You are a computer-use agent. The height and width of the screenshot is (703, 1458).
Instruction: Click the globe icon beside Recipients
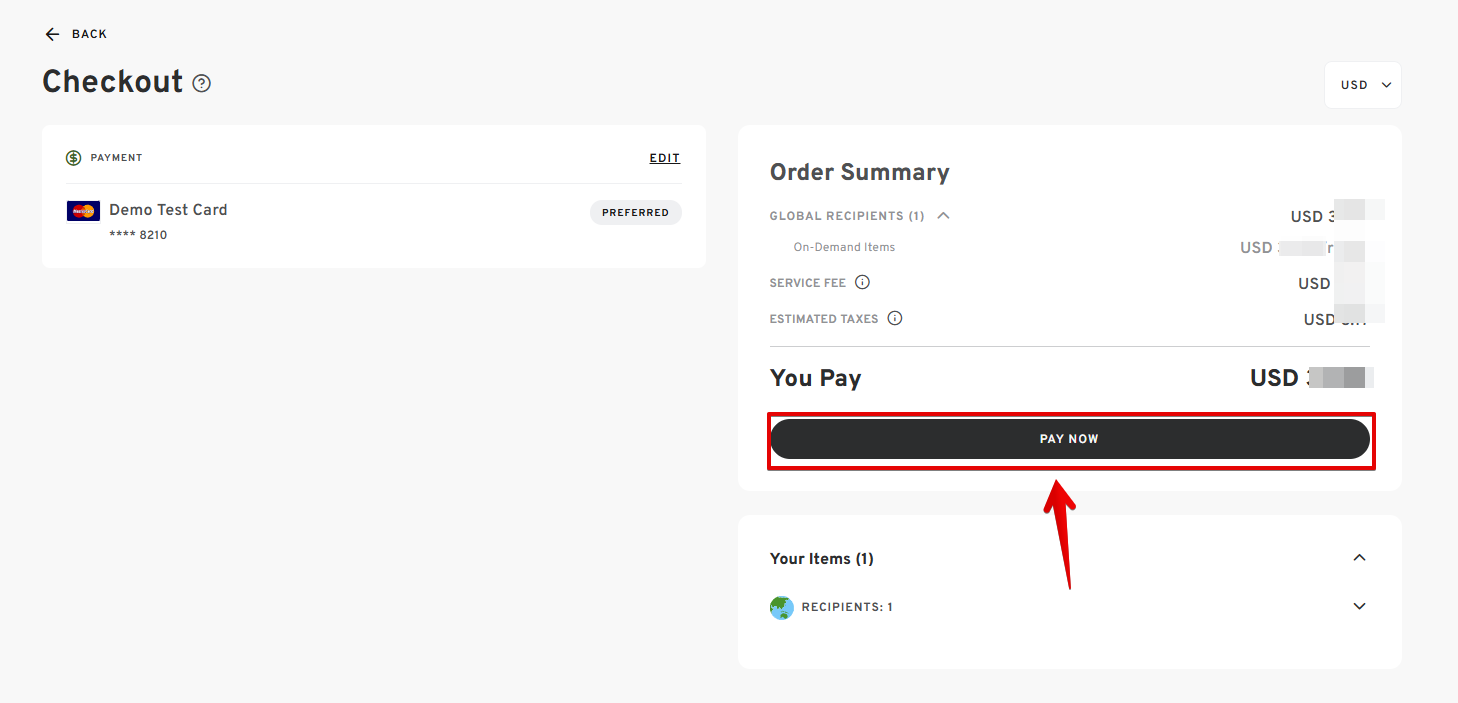[x=782, y=607]
